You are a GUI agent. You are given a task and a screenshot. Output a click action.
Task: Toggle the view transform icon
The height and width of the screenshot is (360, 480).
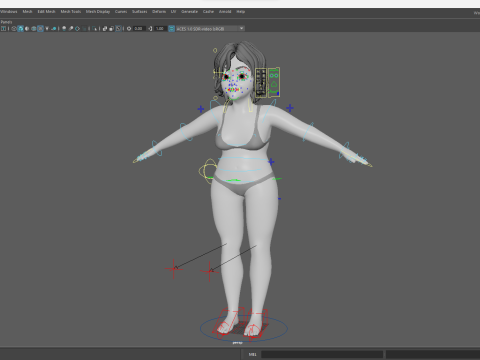coord(171,29)
